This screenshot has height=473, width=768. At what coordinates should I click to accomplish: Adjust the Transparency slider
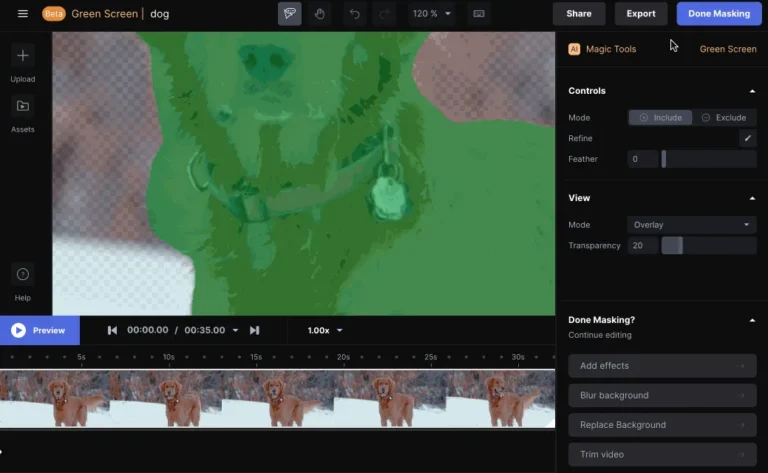[673, 246]
